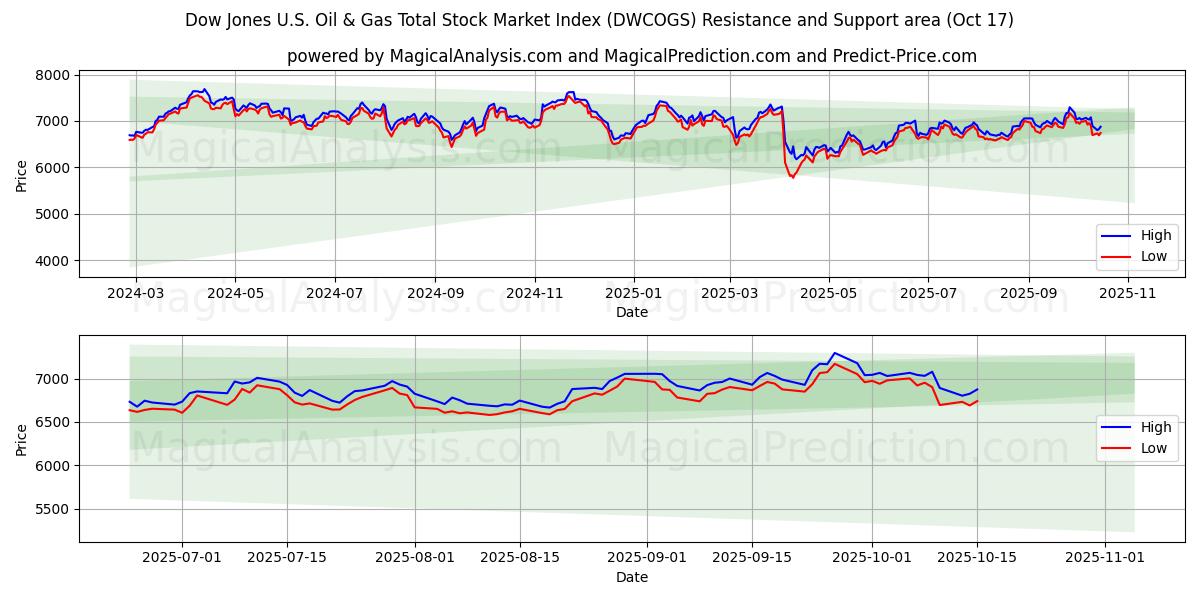Click the 2024-03 date tick on top chart
1200x600 pixels.
(135, 294)
